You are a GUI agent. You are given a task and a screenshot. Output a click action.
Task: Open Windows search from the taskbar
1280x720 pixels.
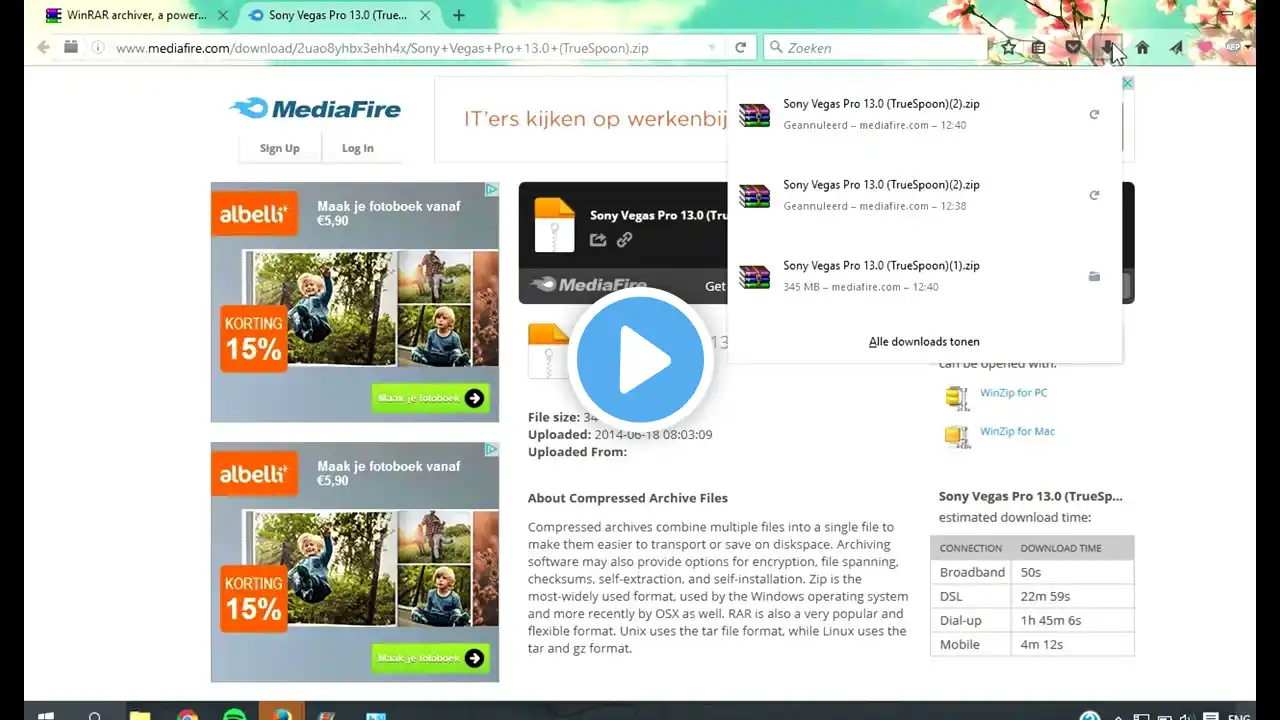click(95, 714)
